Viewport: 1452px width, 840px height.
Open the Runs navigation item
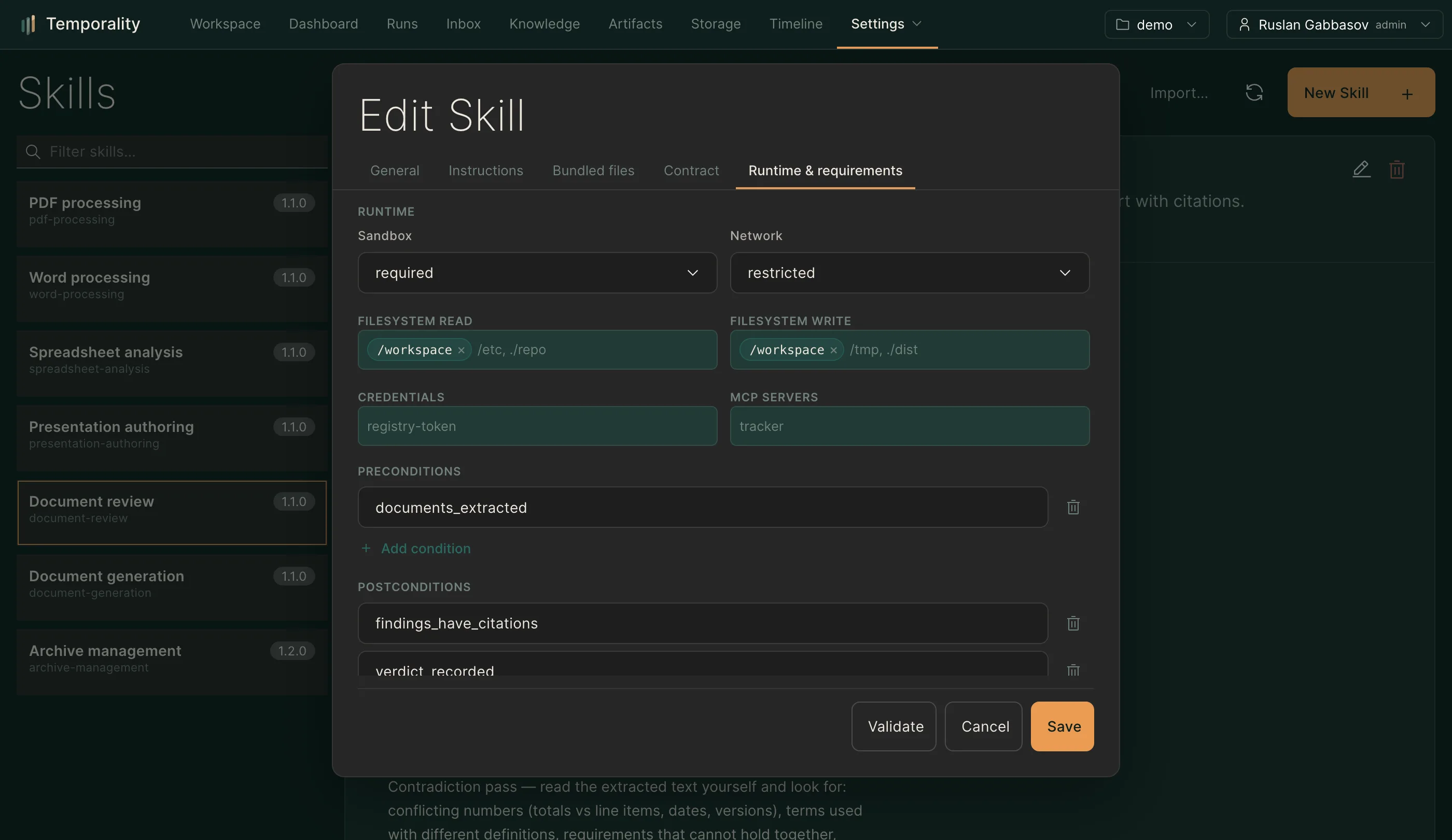[x=401, y=24]
